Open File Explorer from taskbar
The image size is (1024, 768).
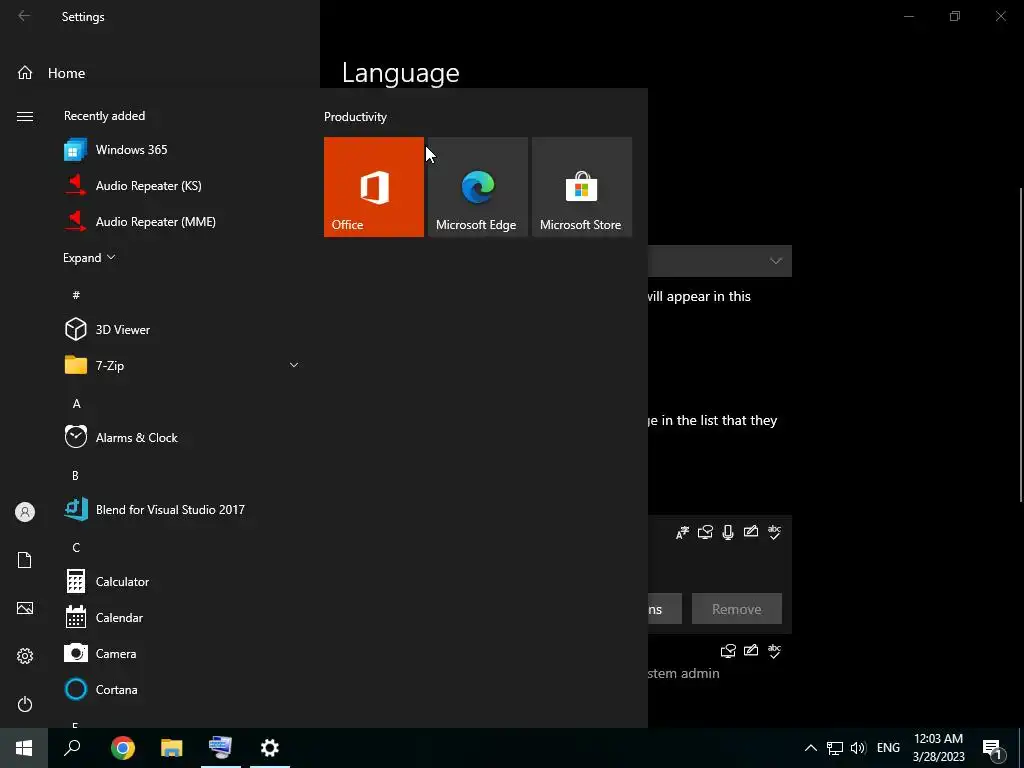pos(172,748)
